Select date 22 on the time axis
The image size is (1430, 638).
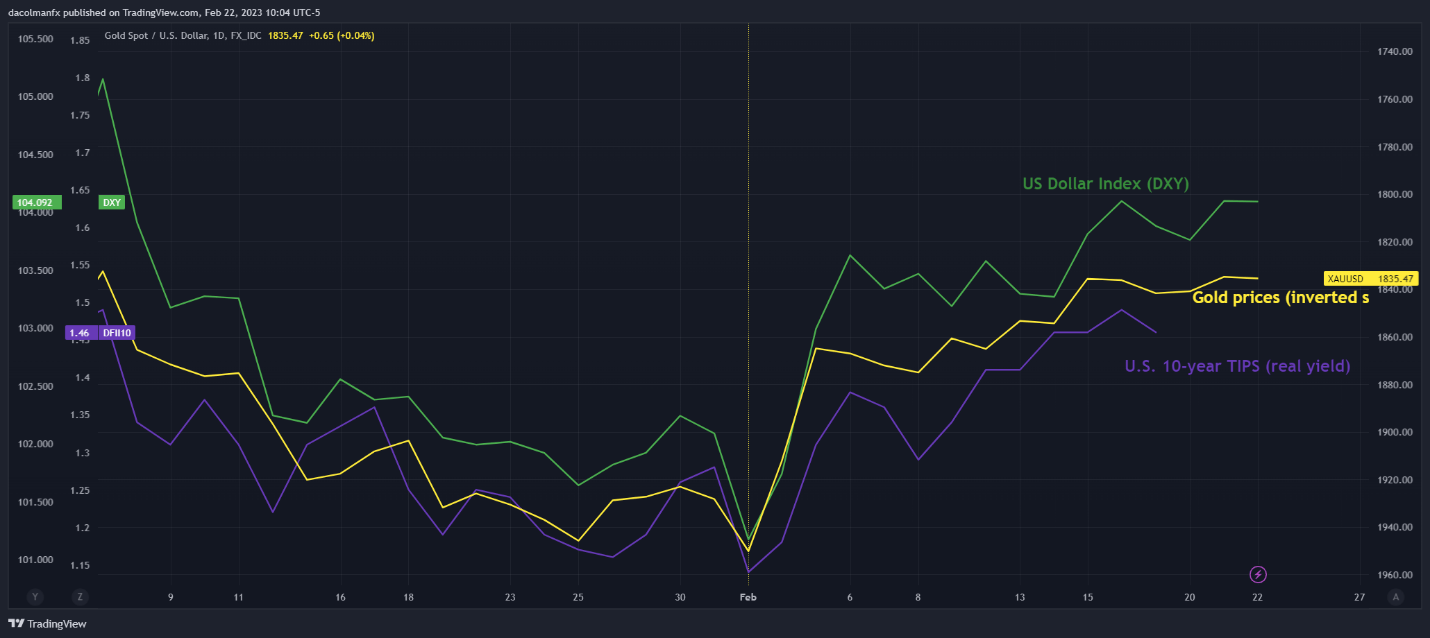click(x=1257, y=597)
